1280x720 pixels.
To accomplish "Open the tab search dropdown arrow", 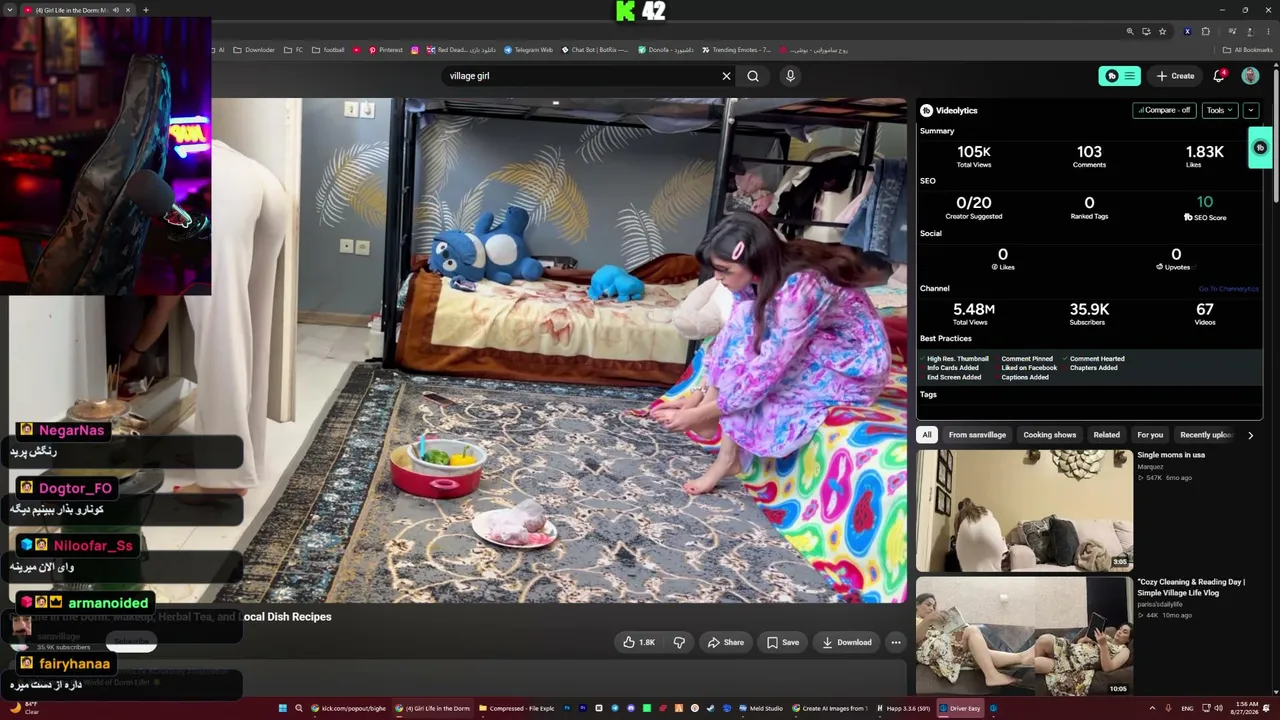I will pos(9,10).
